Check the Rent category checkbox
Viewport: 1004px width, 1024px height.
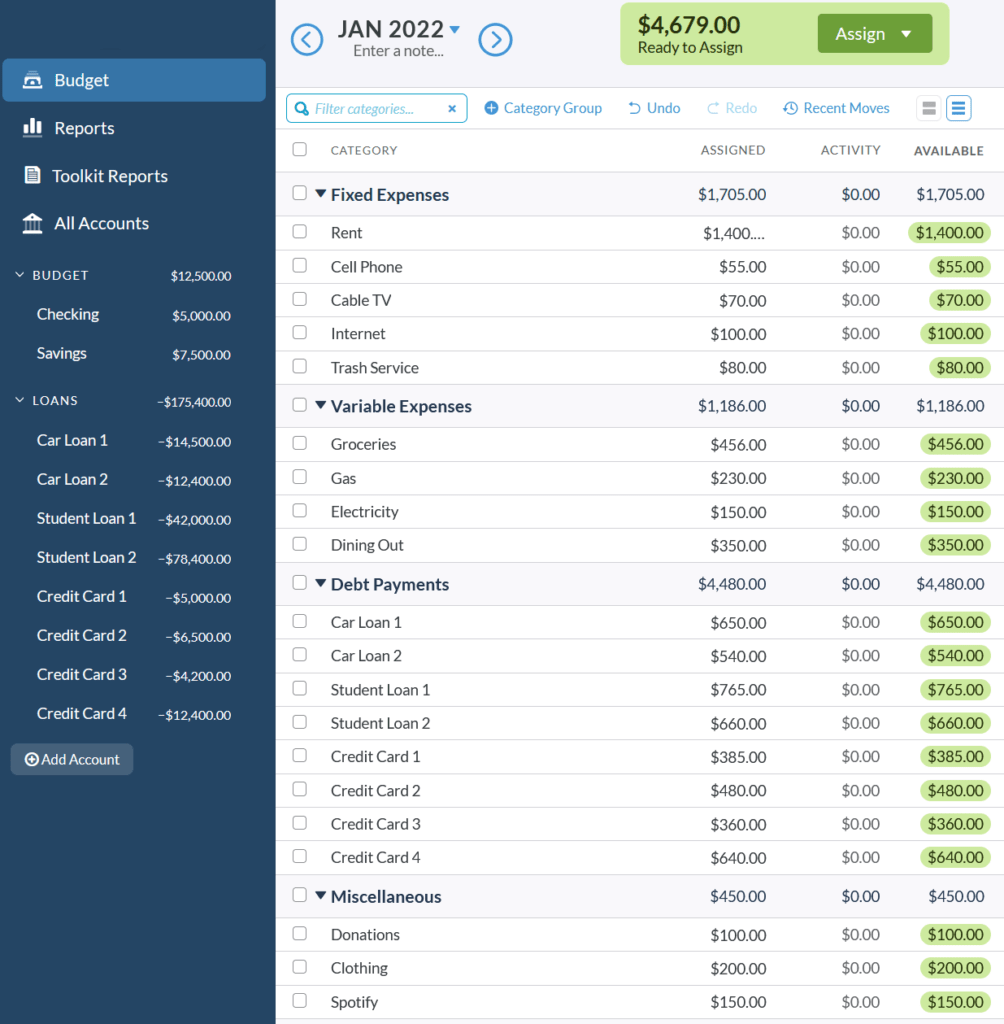[298, 232]
